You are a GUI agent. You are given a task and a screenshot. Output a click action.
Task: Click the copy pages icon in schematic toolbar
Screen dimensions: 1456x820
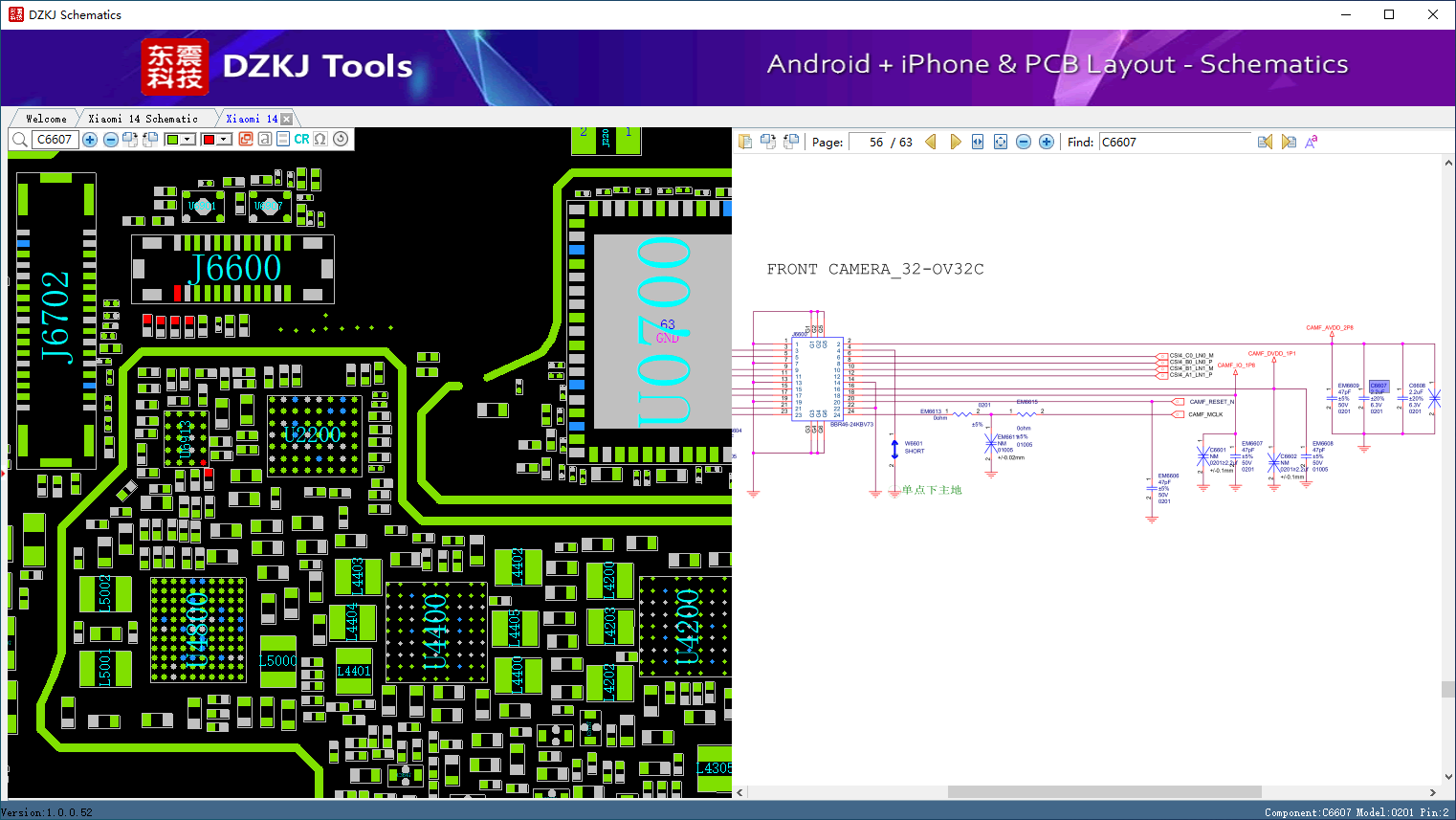click(745, 142)
